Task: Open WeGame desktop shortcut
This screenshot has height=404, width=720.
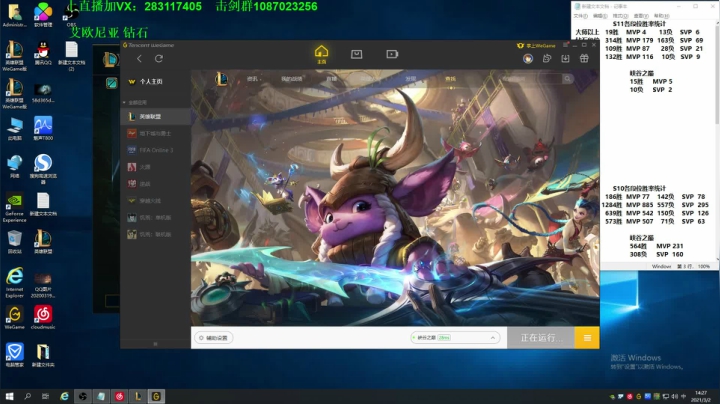Action: click(x=15, y=317)
